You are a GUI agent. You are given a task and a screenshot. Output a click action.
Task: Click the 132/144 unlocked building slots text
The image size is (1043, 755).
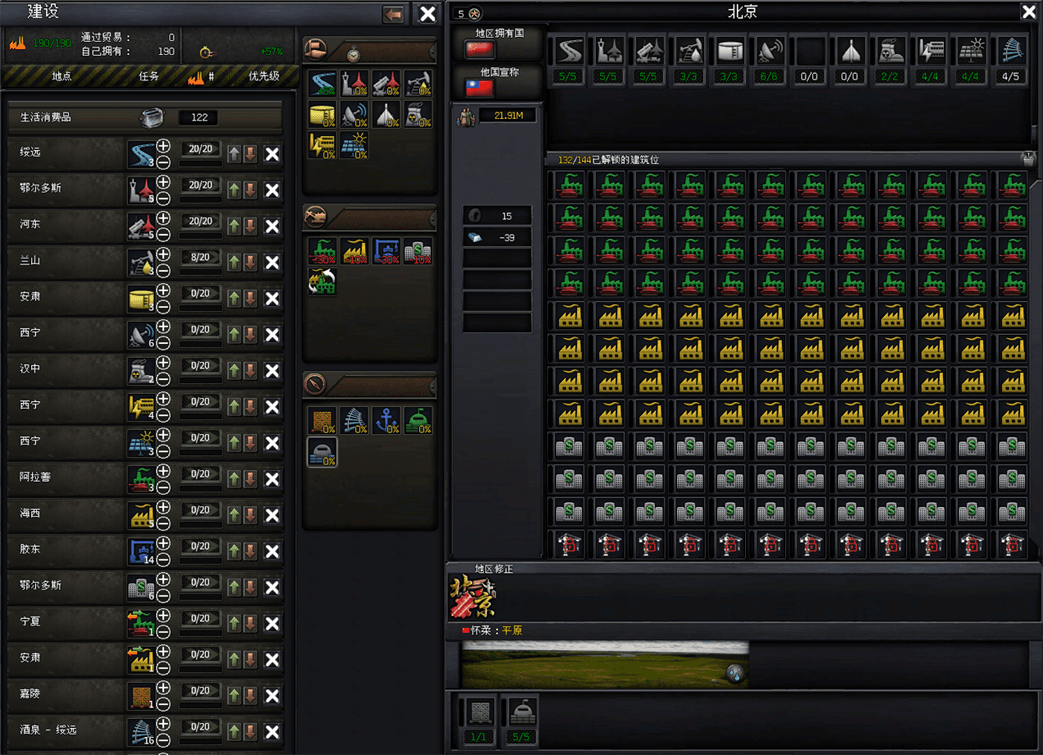point(608,160)
